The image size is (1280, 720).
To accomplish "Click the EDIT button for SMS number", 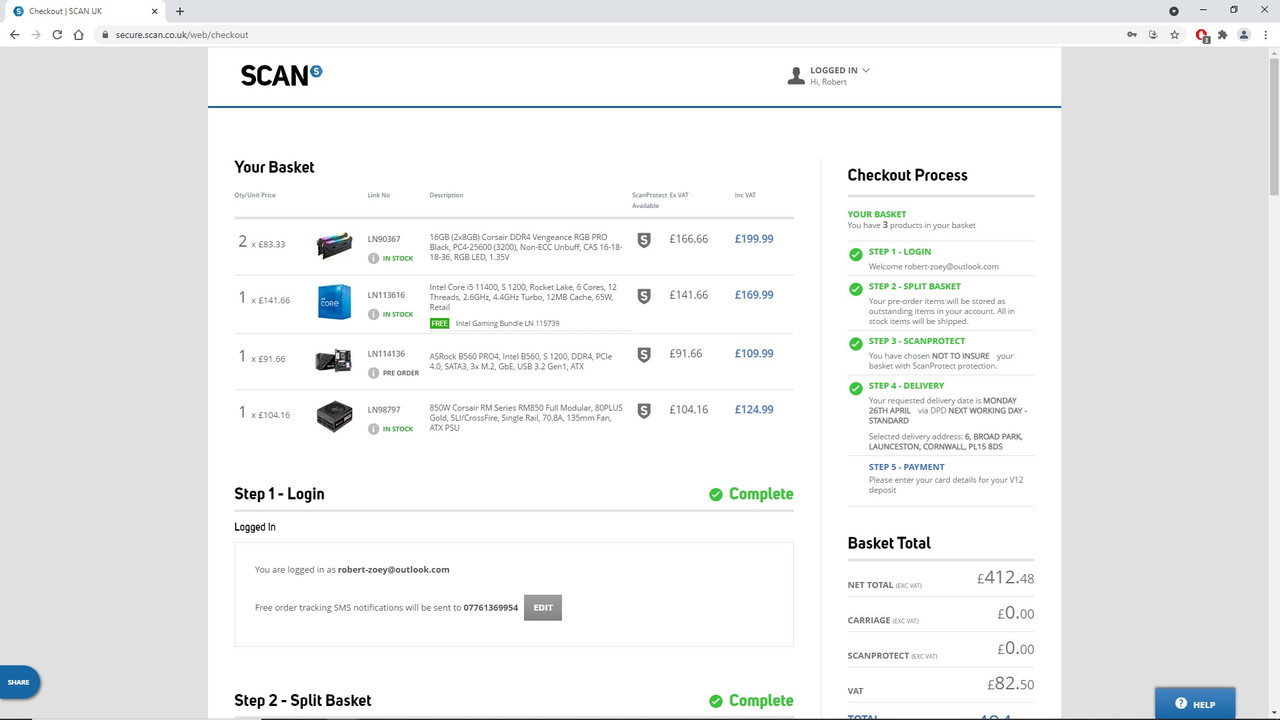I will [543, 607].
